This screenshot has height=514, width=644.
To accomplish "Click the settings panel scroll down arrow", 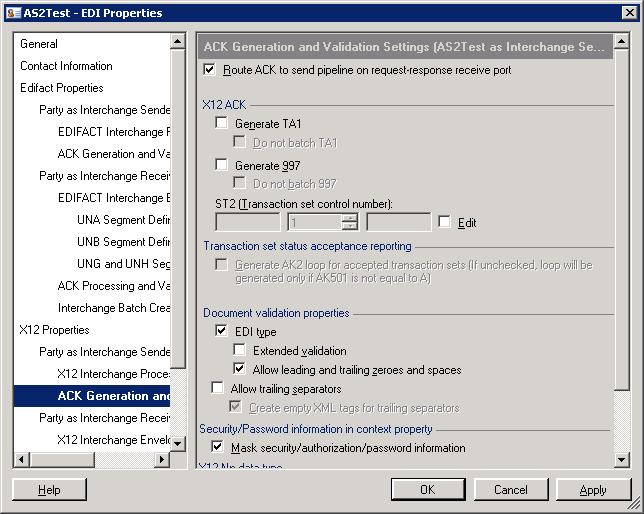I will coord(621,460).
